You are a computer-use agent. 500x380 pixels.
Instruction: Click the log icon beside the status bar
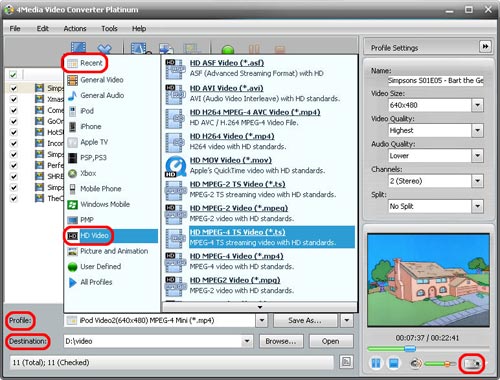point(346,362)
